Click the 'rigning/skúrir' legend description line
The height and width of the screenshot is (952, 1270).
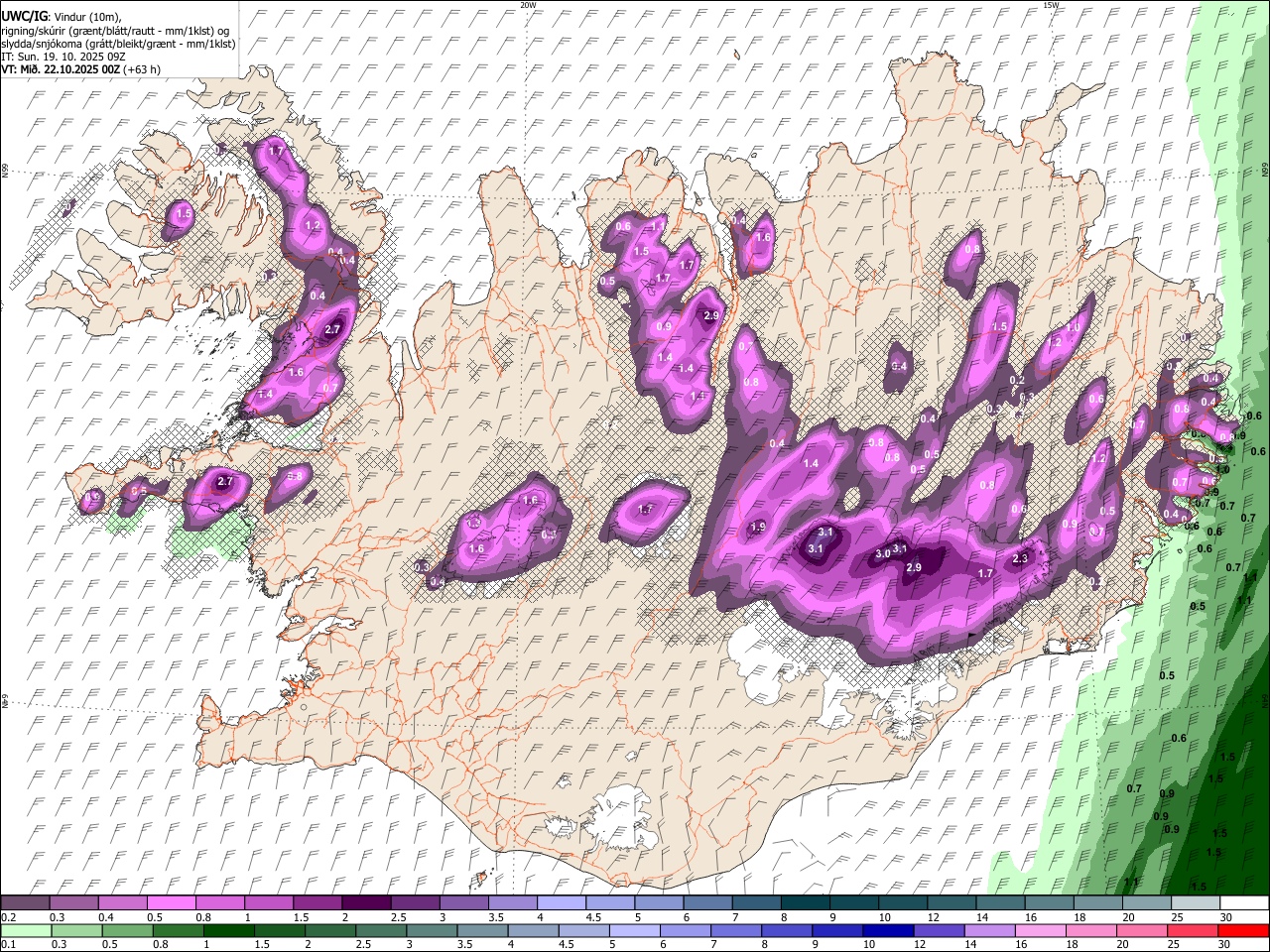[x=116, y=30]
